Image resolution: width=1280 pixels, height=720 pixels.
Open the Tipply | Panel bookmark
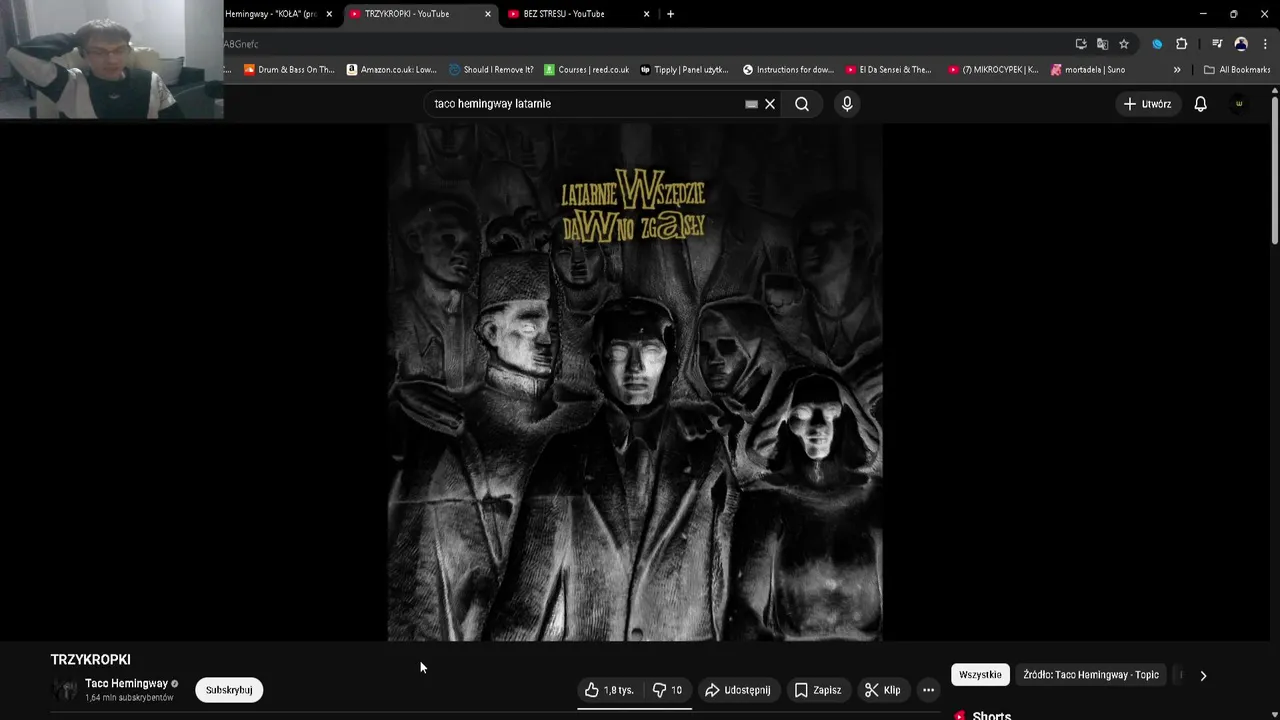[x=684, y=70]
